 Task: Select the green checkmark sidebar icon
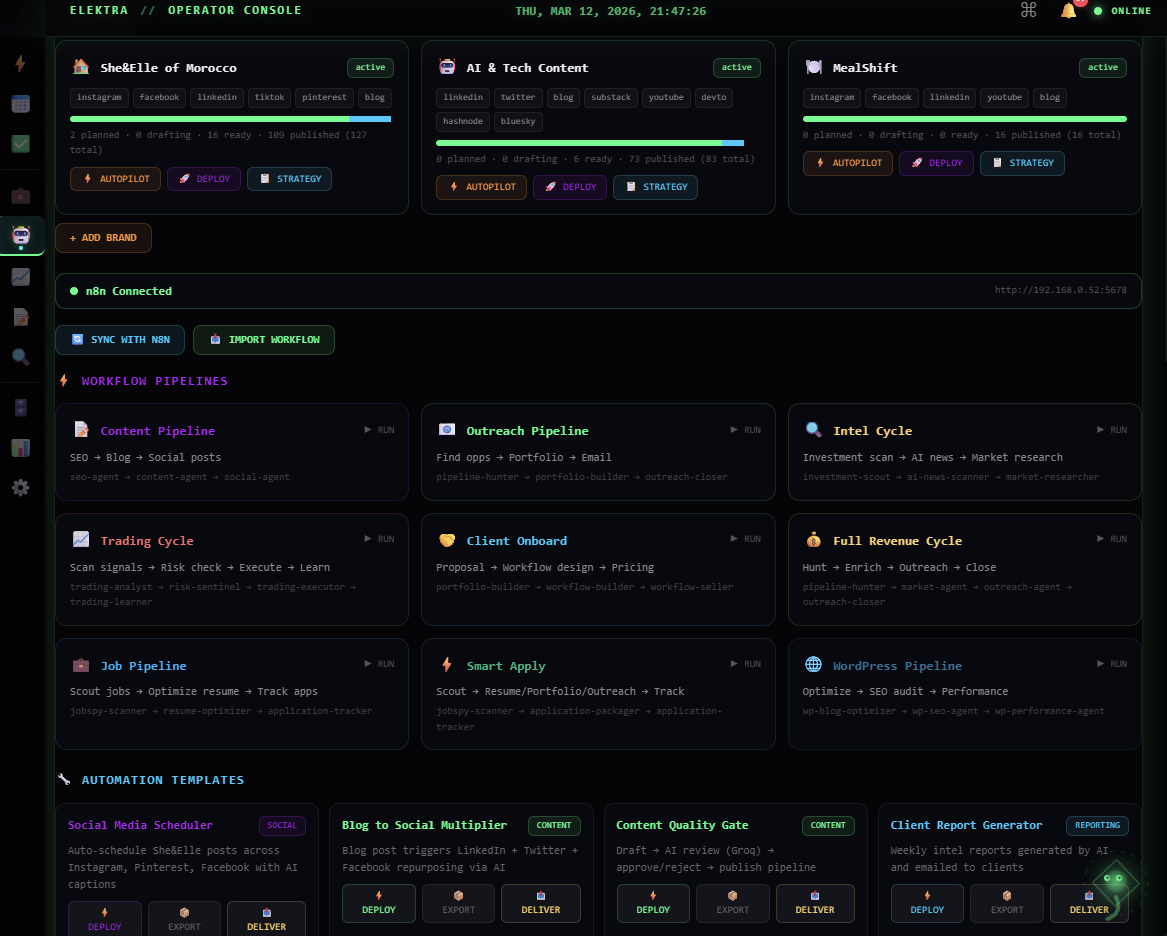[x=20, y=143]
